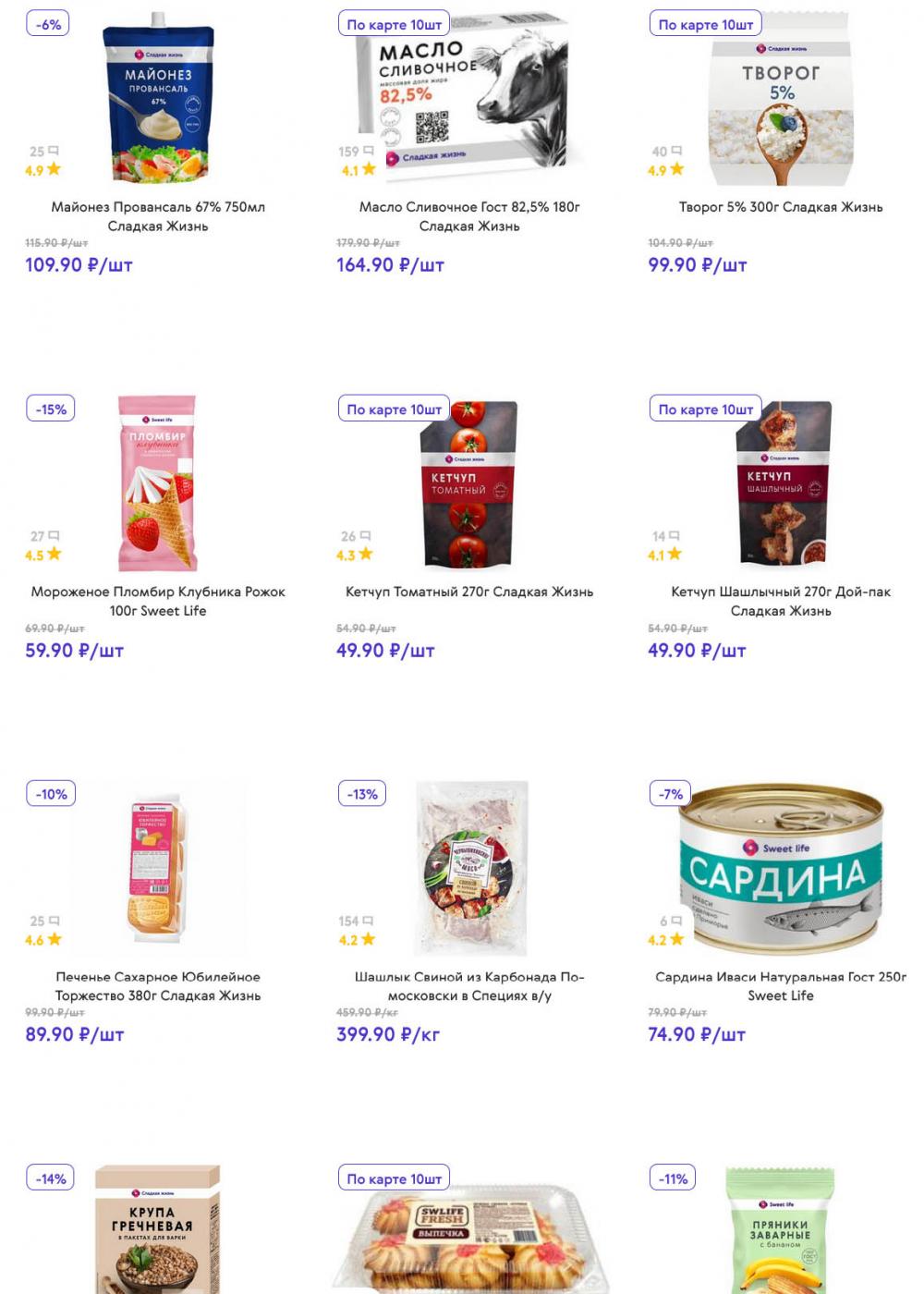Screen dimensions: 924x1294
Task: Click the star rating icon on Творог 5%
Action: pyautogui.click(x=677, y=169)
